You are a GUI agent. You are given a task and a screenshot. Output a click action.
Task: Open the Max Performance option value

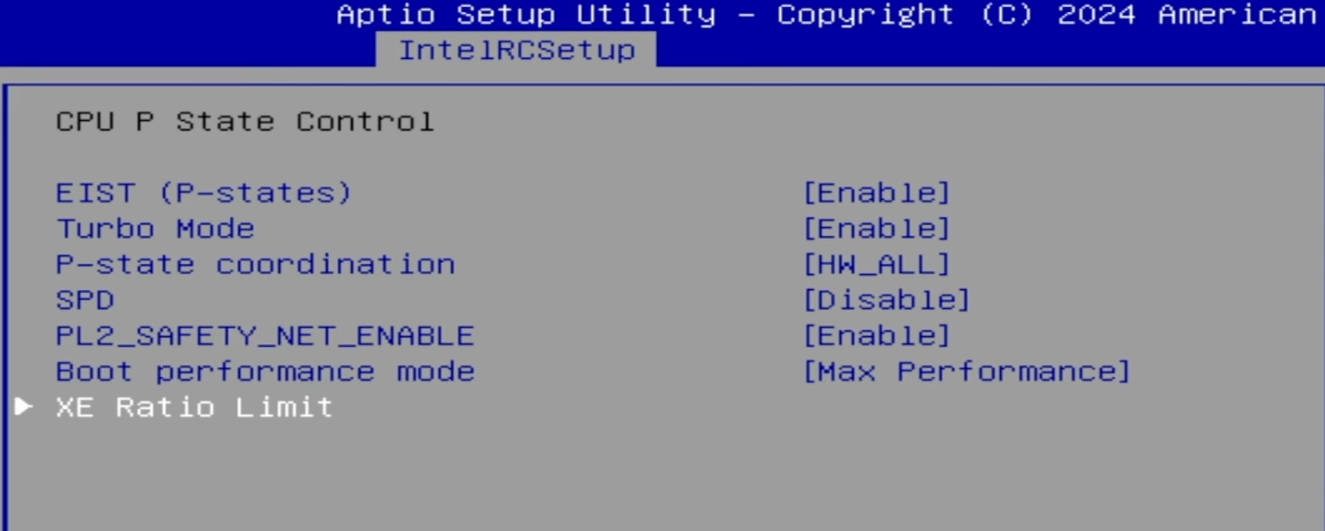[x=966, y=372]
